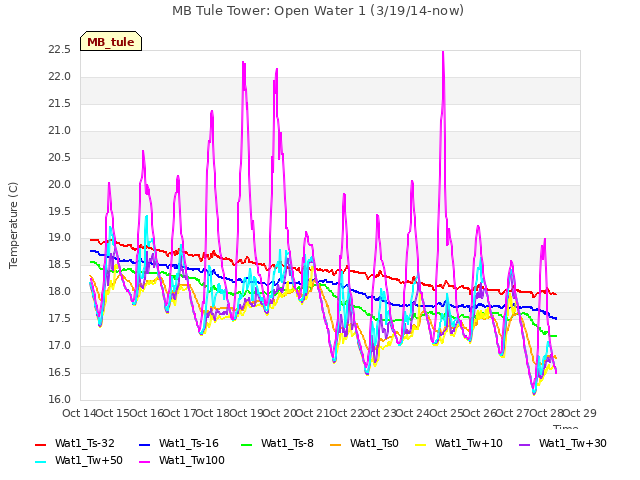Click the 17.5 y-axis tick label
Image resolution: width=640 pixels, height=480 pixels.
60,318
